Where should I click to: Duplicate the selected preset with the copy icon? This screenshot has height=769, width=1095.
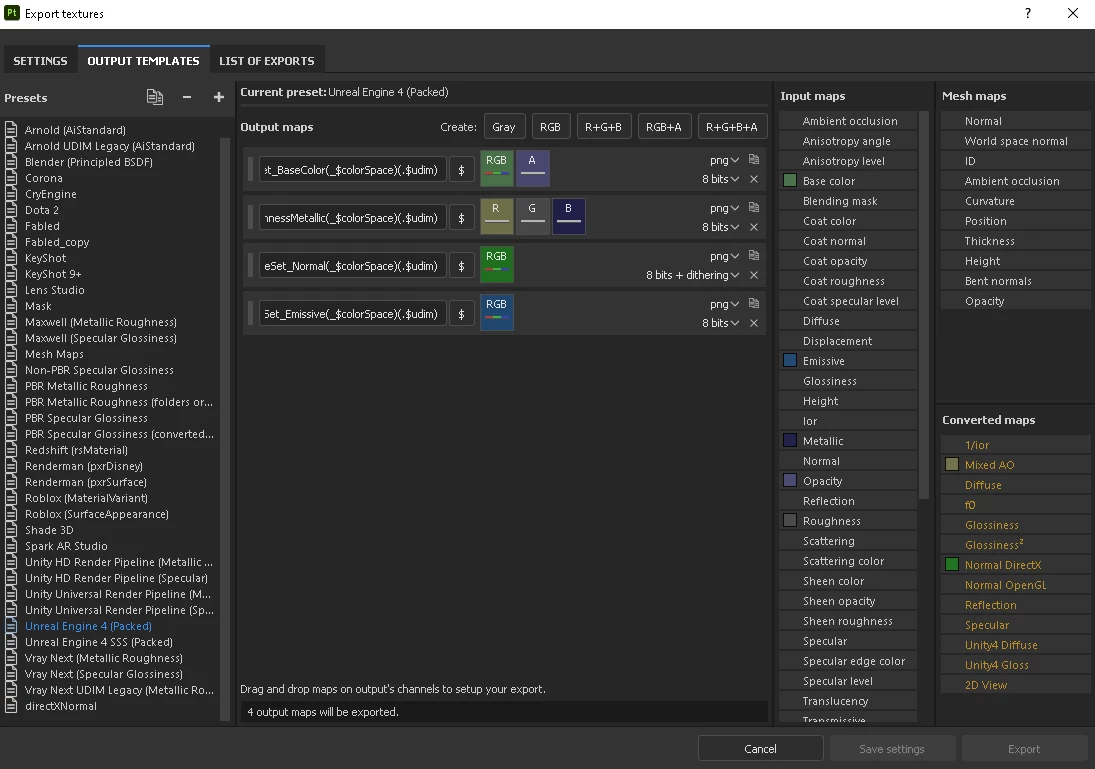click(x=154, y=97)
